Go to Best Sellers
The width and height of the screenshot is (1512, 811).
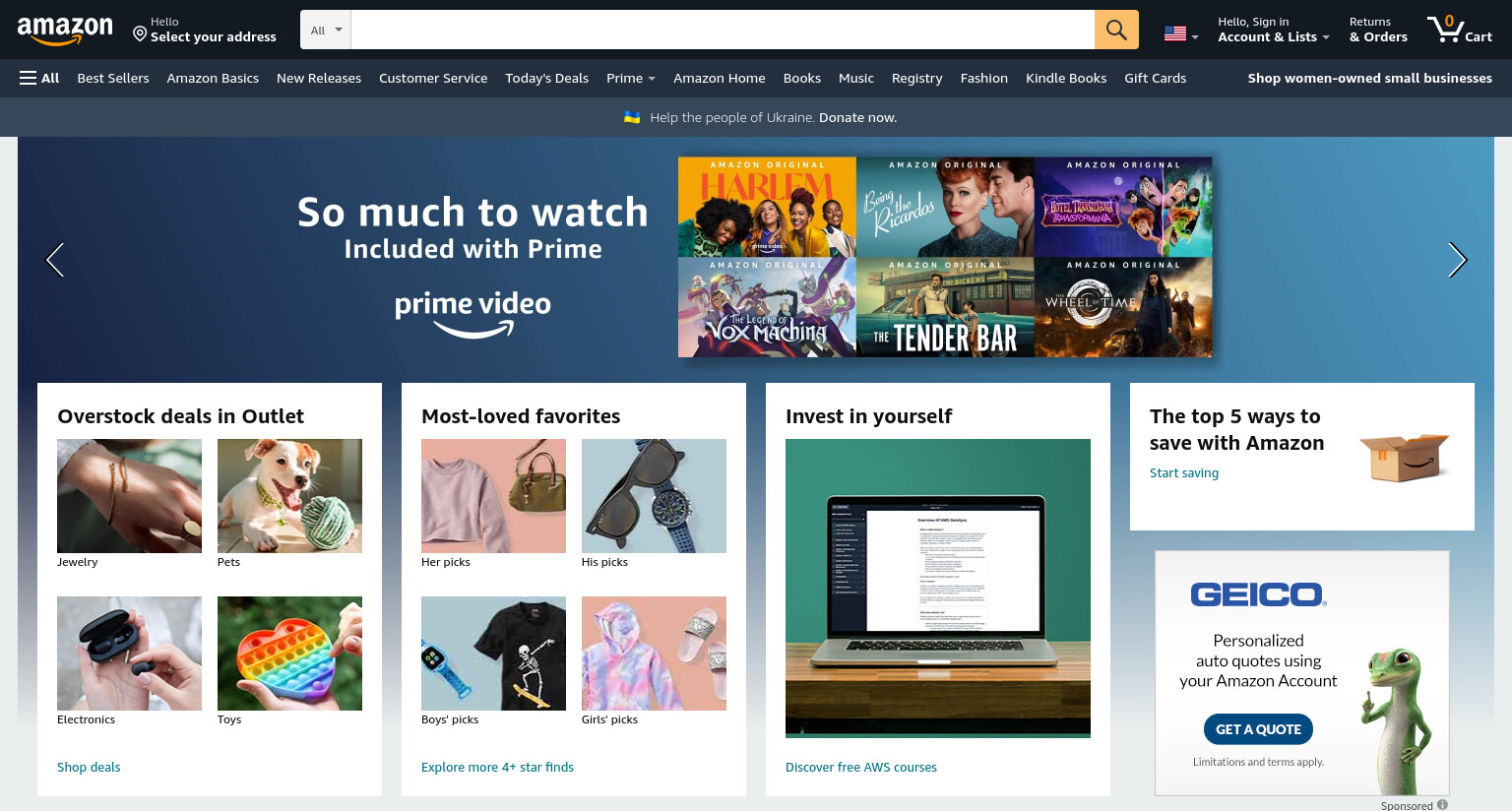pyautogui.click(x=113, y=78)
